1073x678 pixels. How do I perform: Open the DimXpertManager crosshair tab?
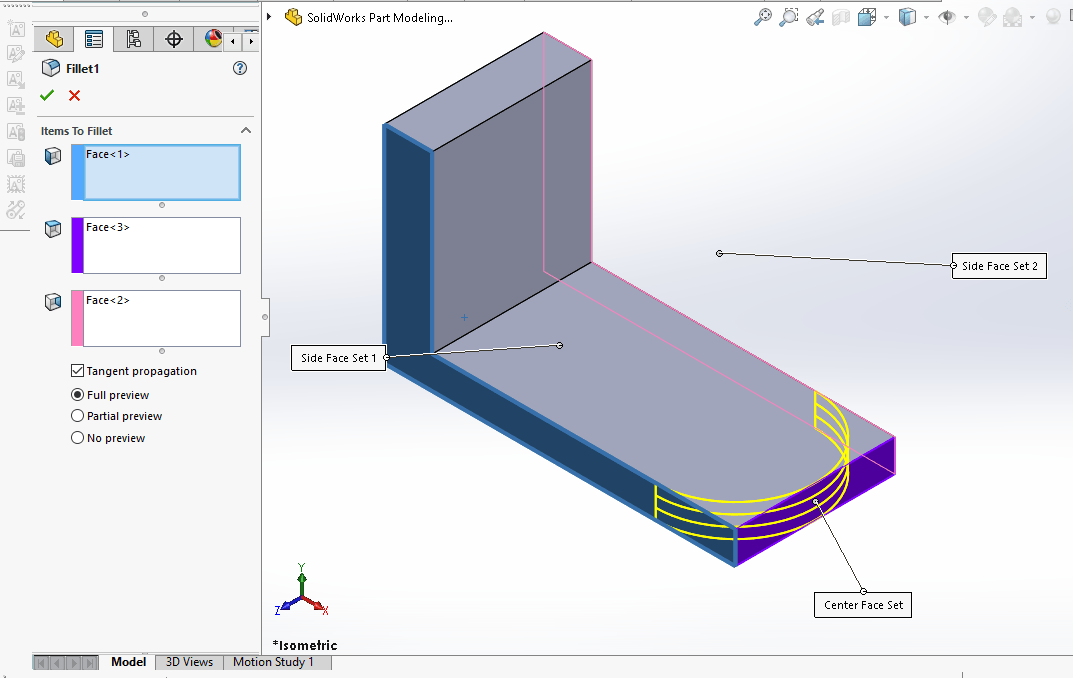tap(173, 39)
